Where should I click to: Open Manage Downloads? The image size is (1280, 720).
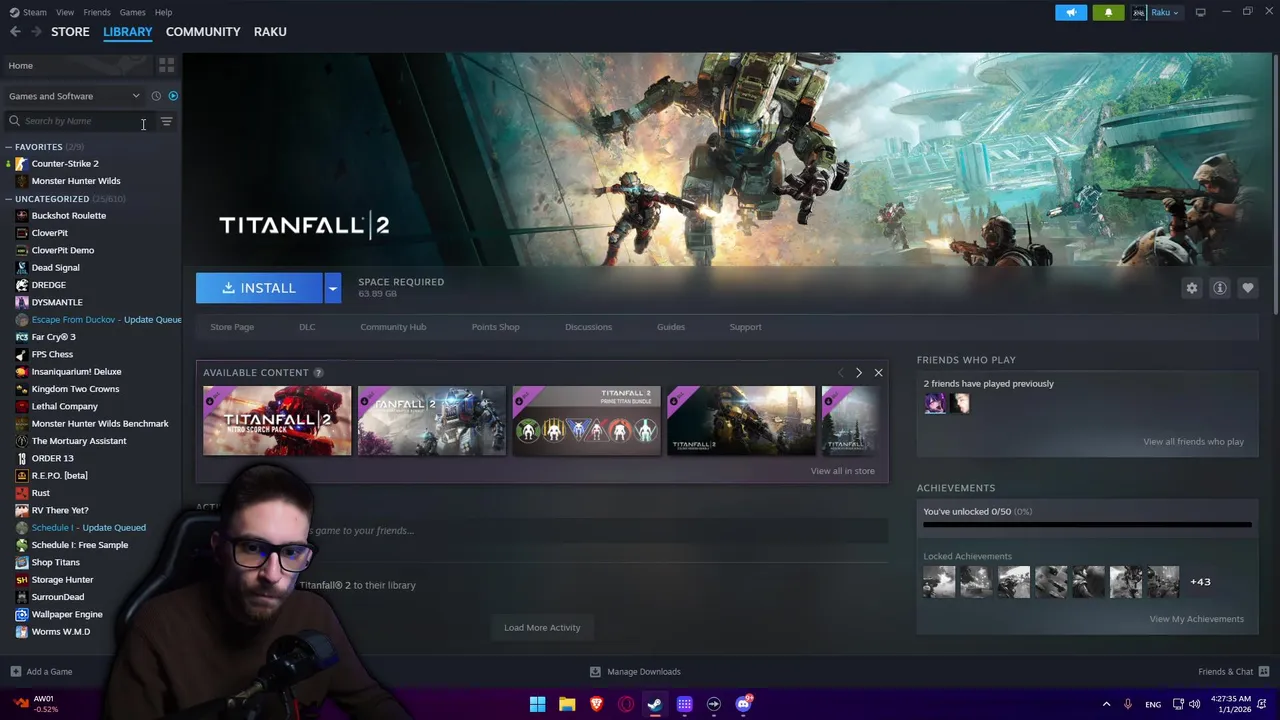pyautogui.click(x=635, y=671)
